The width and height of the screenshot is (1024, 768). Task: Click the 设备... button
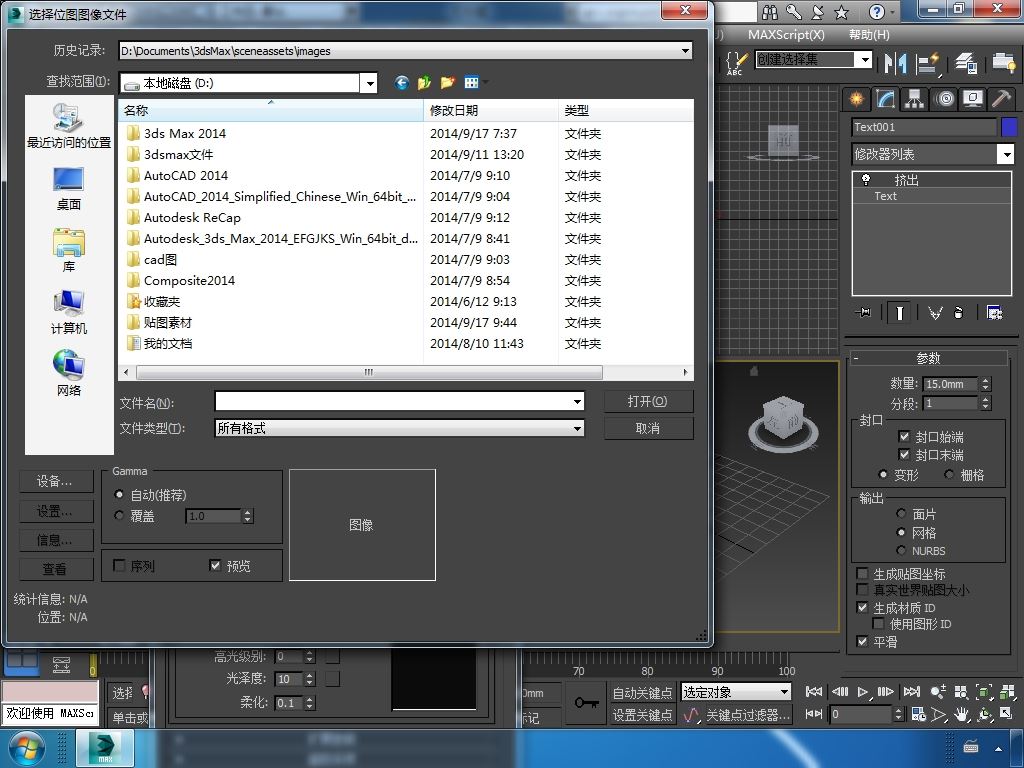[56, 481]
